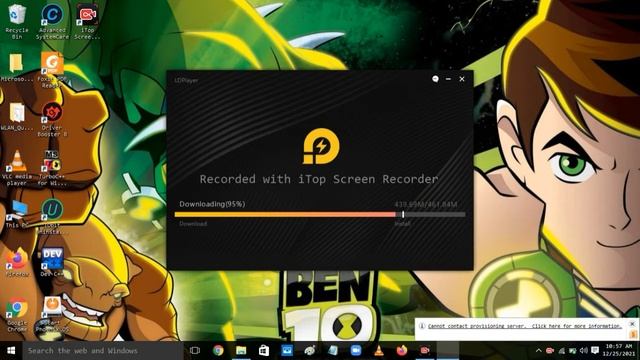Show hidden system tray icons
Screen dimensions: 640x360
[538, 351]
